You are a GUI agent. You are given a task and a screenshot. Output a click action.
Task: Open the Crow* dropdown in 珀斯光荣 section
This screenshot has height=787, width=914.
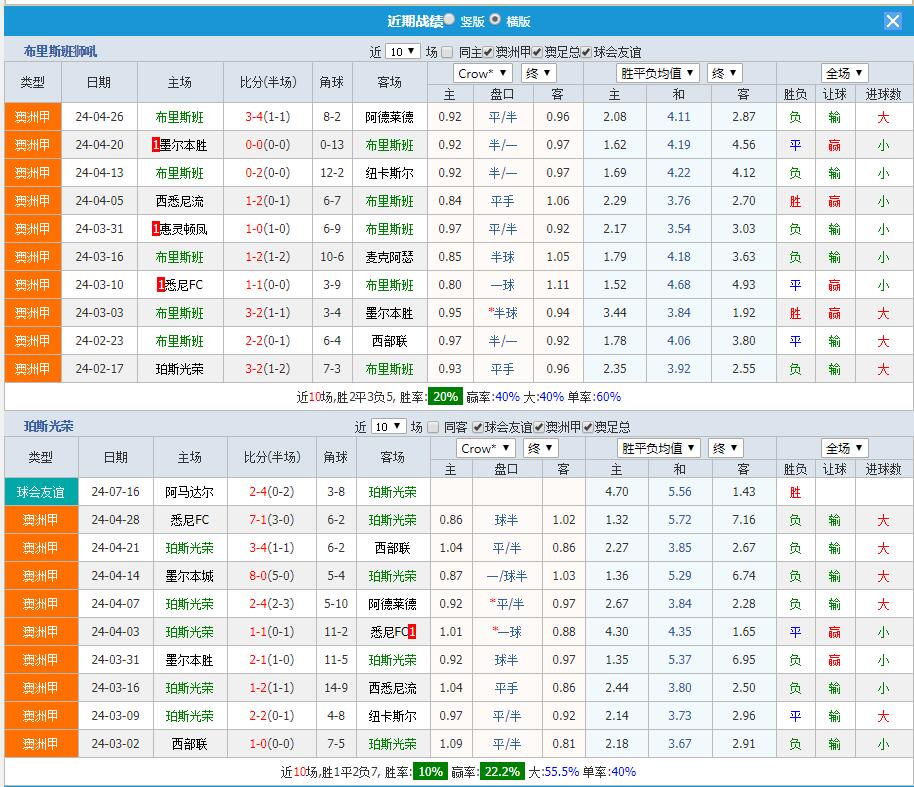485,449
